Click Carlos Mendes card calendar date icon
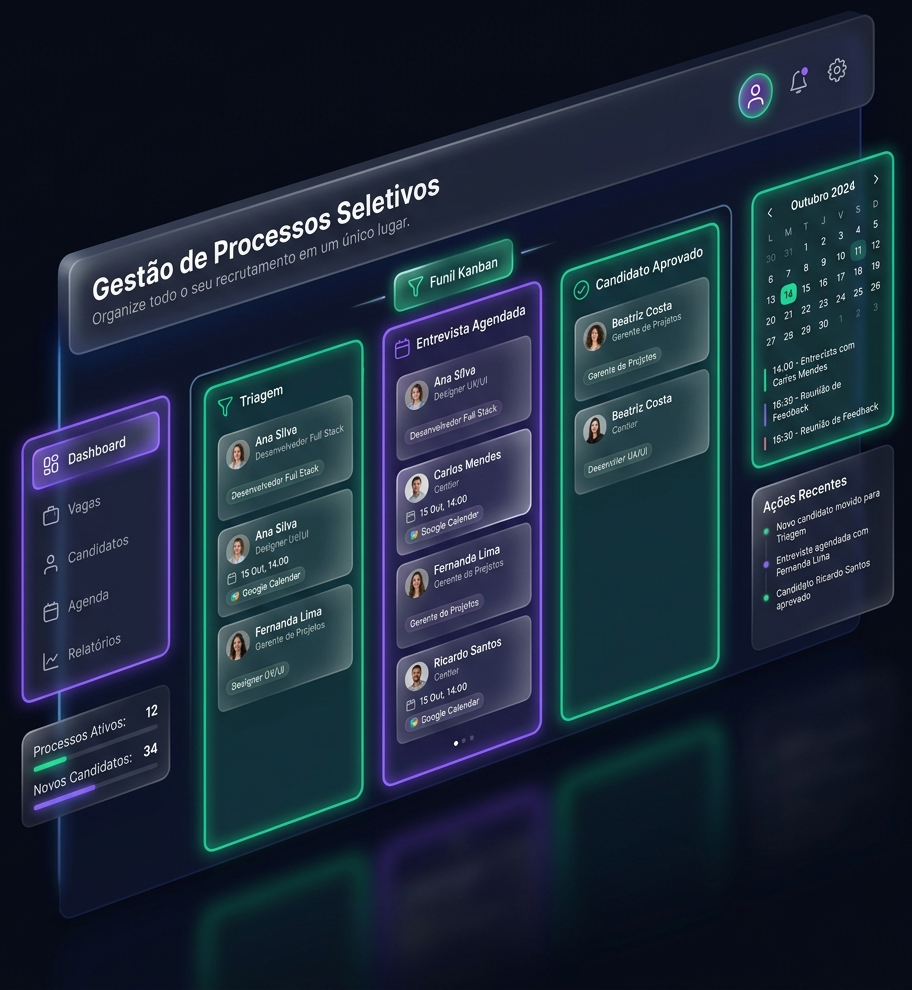Image resolution: width=912 pixels, height=990 pixels. click(x=411, y=516)
